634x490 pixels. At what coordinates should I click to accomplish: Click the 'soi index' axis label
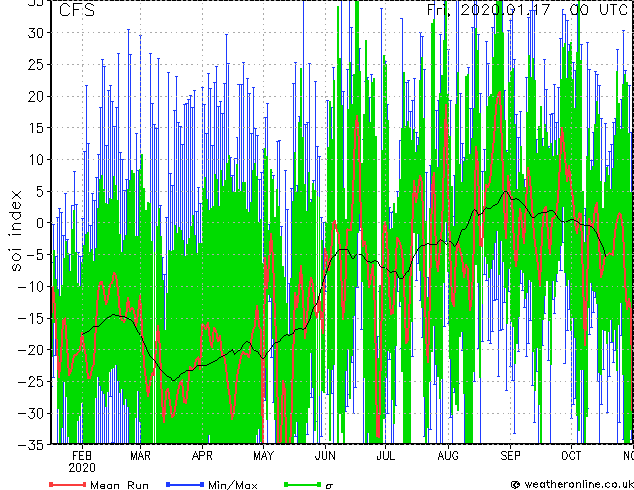(x=16, y=231)
